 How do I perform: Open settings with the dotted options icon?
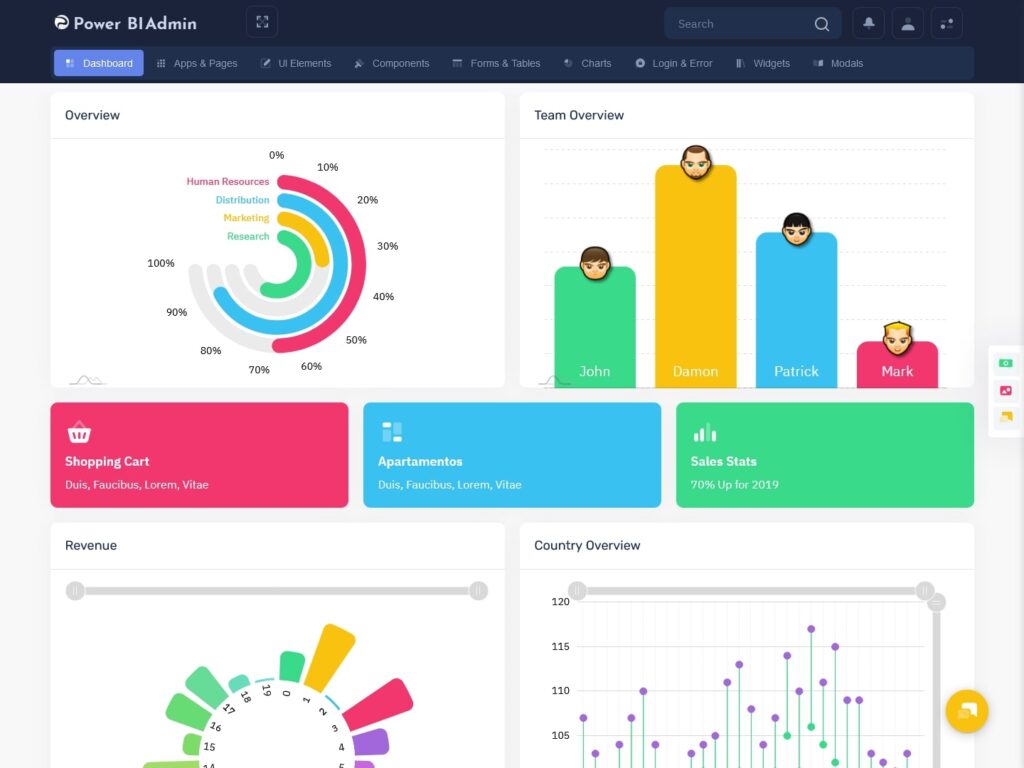pyautogui.click(x=946, y=23)
